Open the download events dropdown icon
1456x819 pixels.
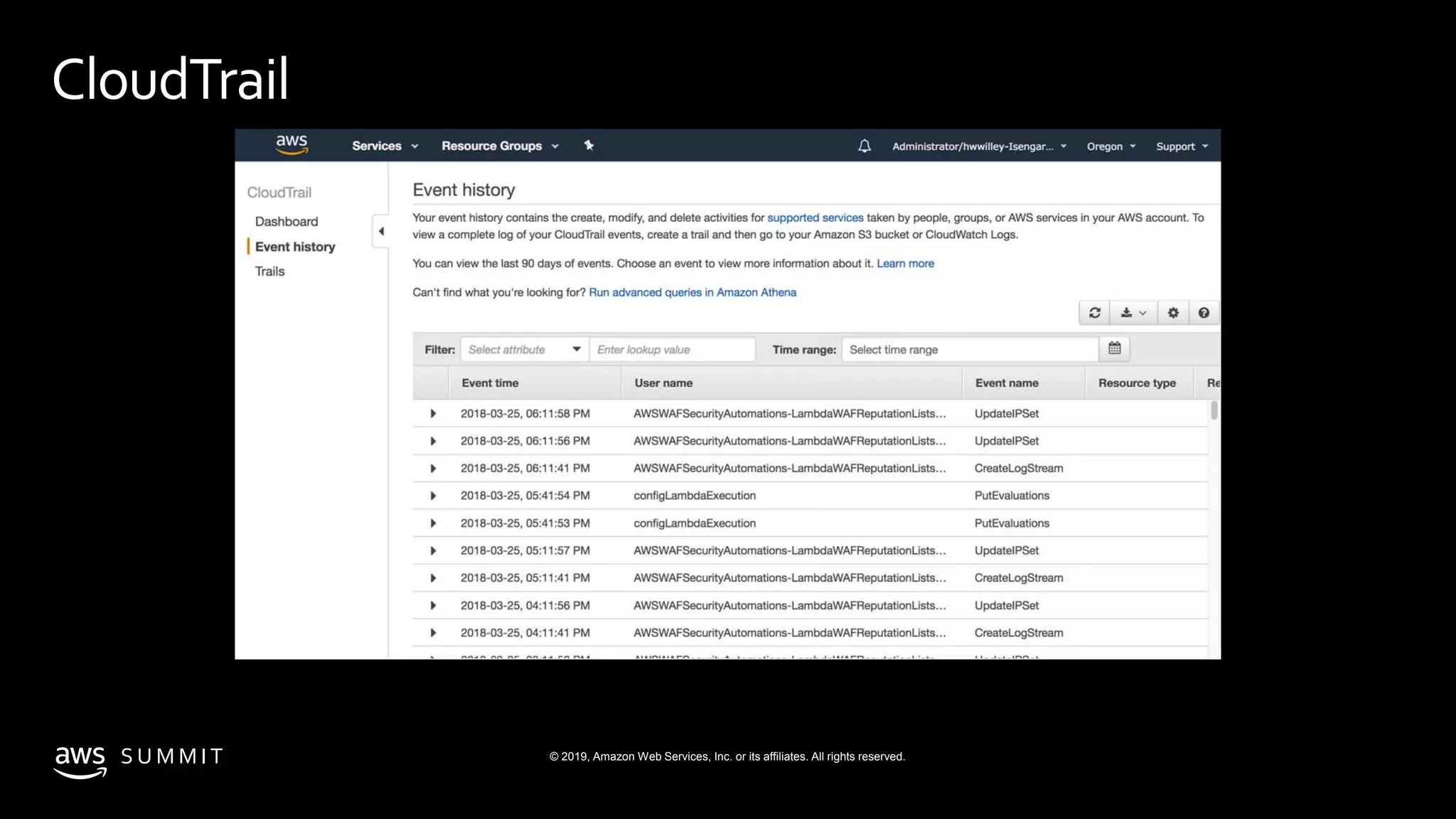[1133, 313]
